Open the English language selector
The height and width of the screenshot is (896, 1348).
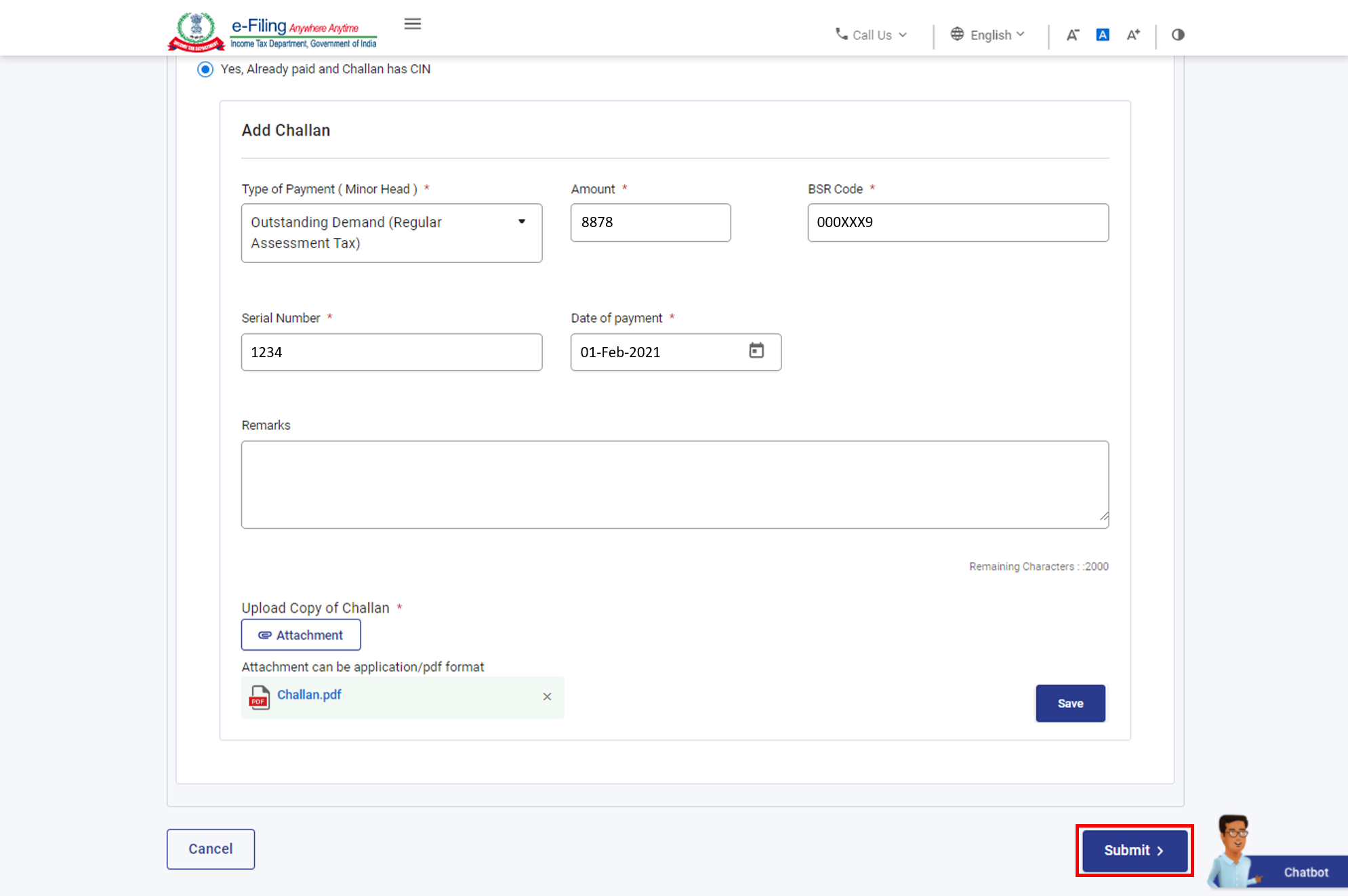(x=987, y=35)
